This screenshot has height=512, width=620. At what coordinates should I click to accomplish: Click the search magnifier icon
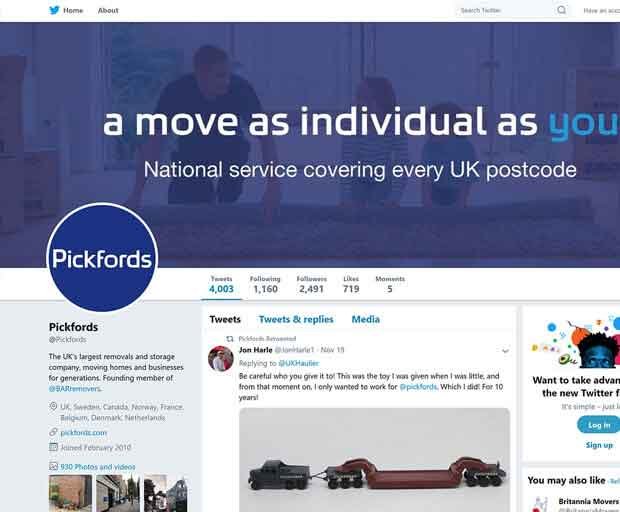tap(561, 10)
